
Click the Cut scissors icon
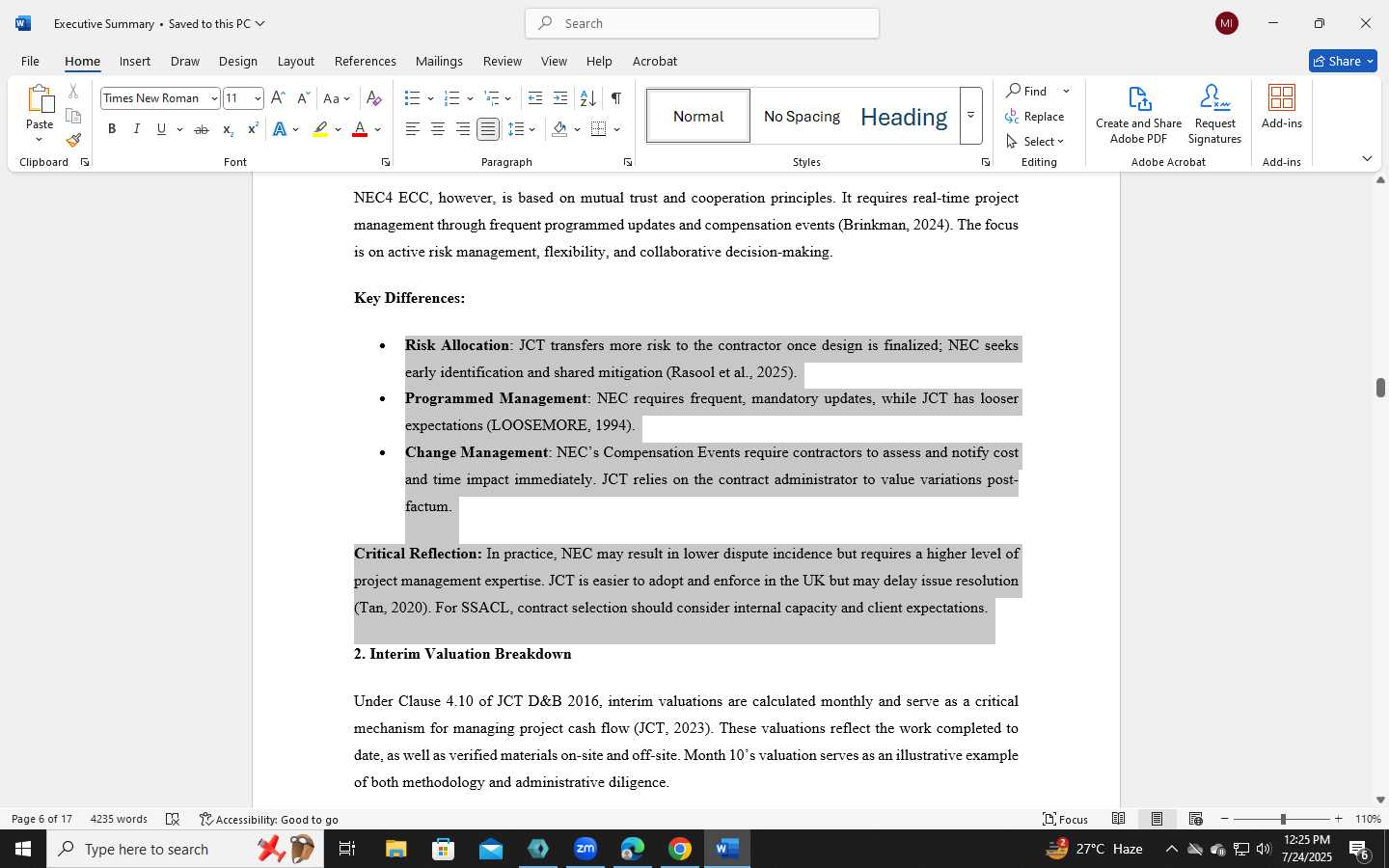[x=73, y=92]
